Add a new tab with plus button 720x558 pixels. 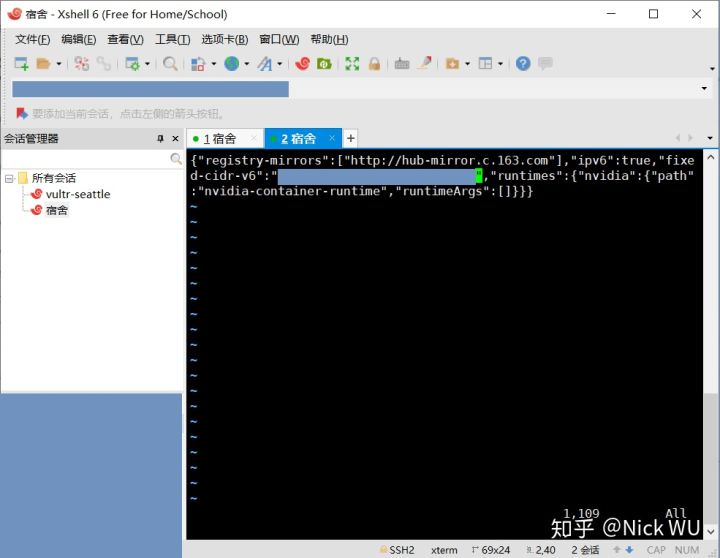click(350, 138)
